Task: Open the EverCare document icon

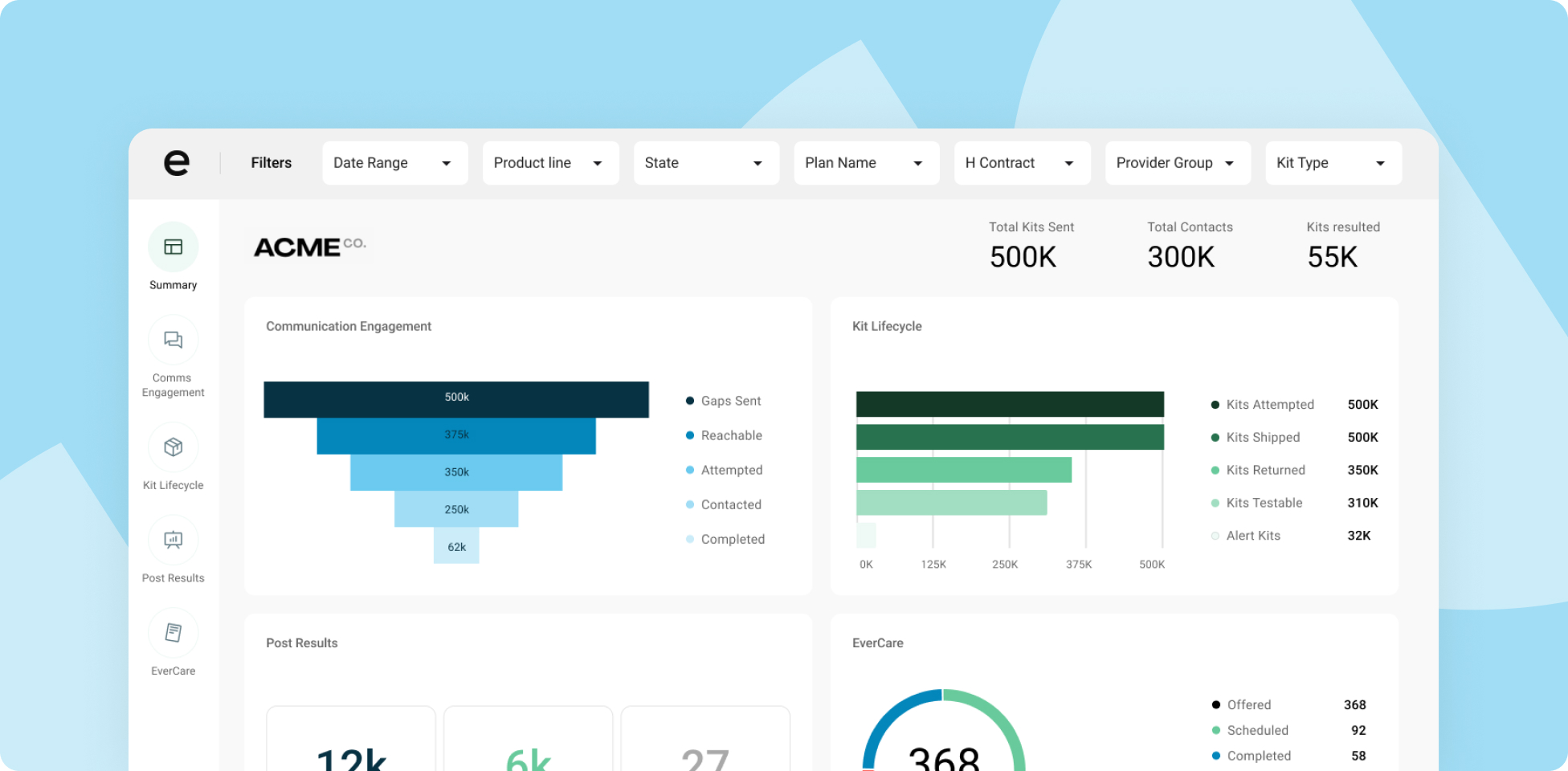Action: 174,633
